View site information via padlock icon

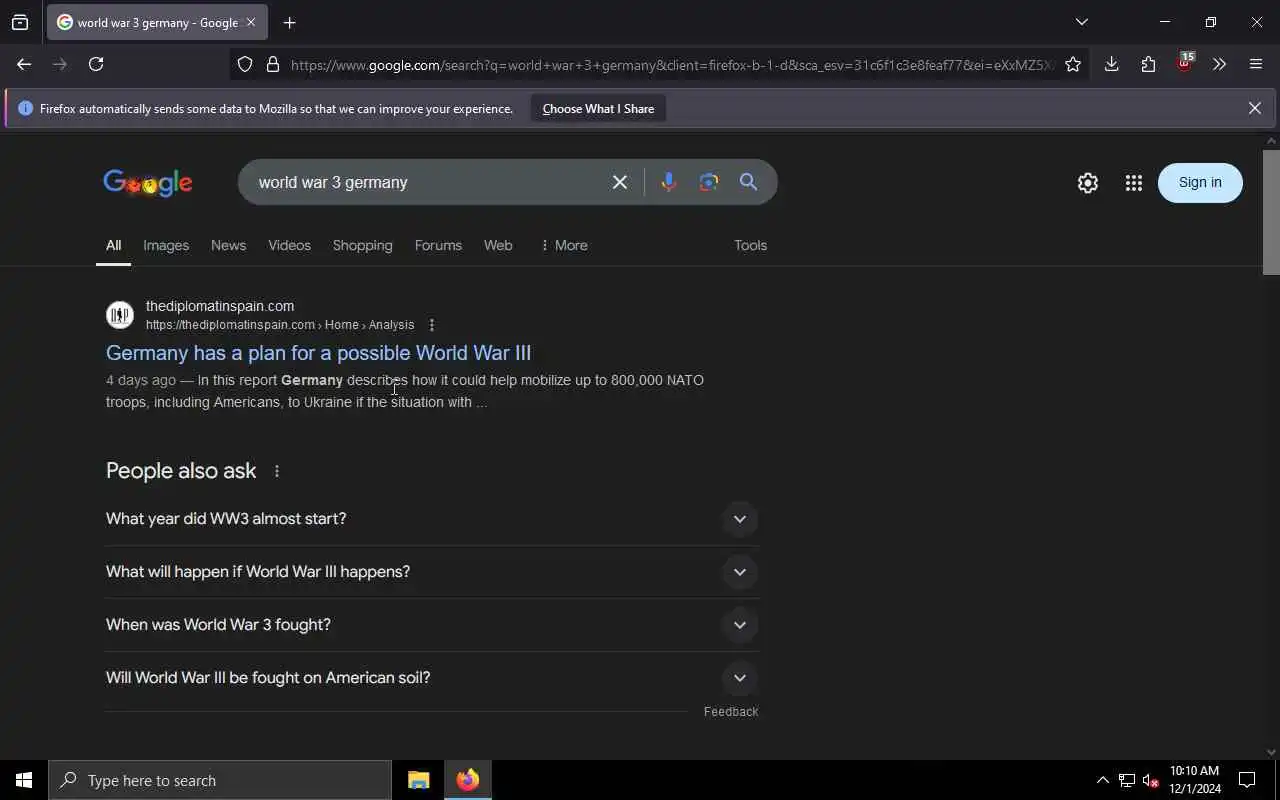pyautogui.click(x=272, y=65)
